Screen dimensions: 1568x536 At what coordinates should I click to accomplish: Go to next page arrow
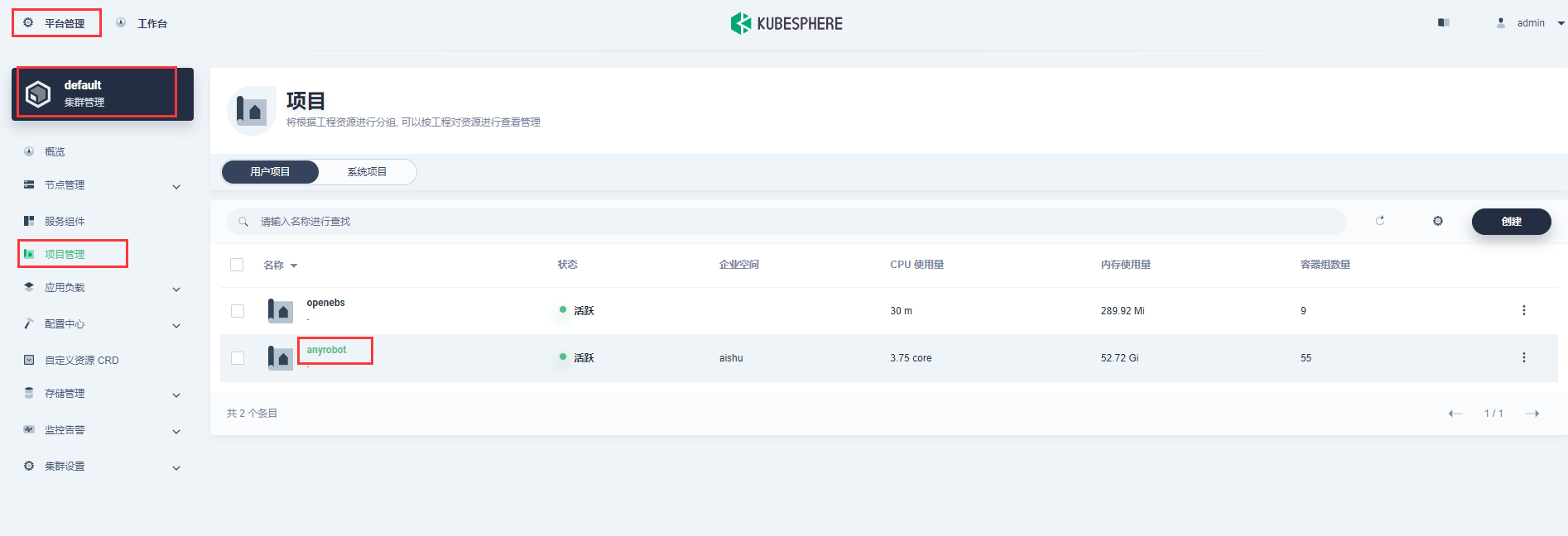pyautogui.click(x=1532, y=414)
